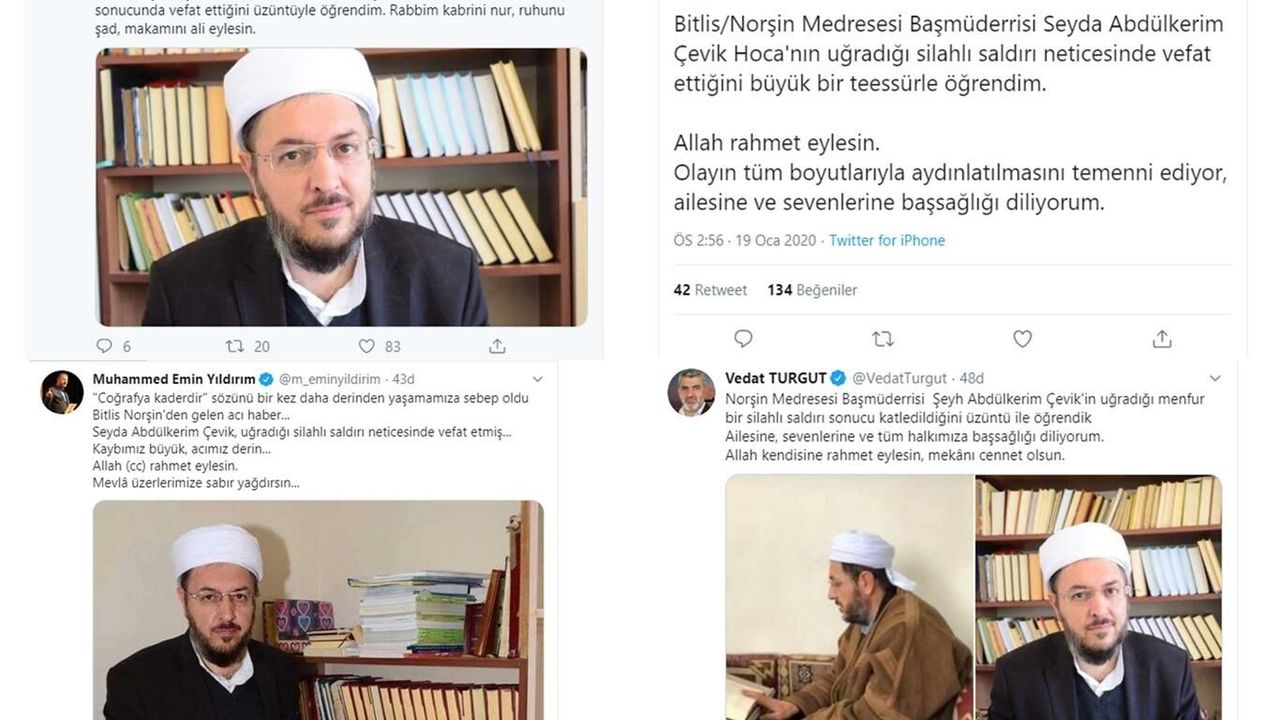Open Vedat TURGUT's profile avatar
This screenshot has height=720, width=1280.
coord(691,392)
